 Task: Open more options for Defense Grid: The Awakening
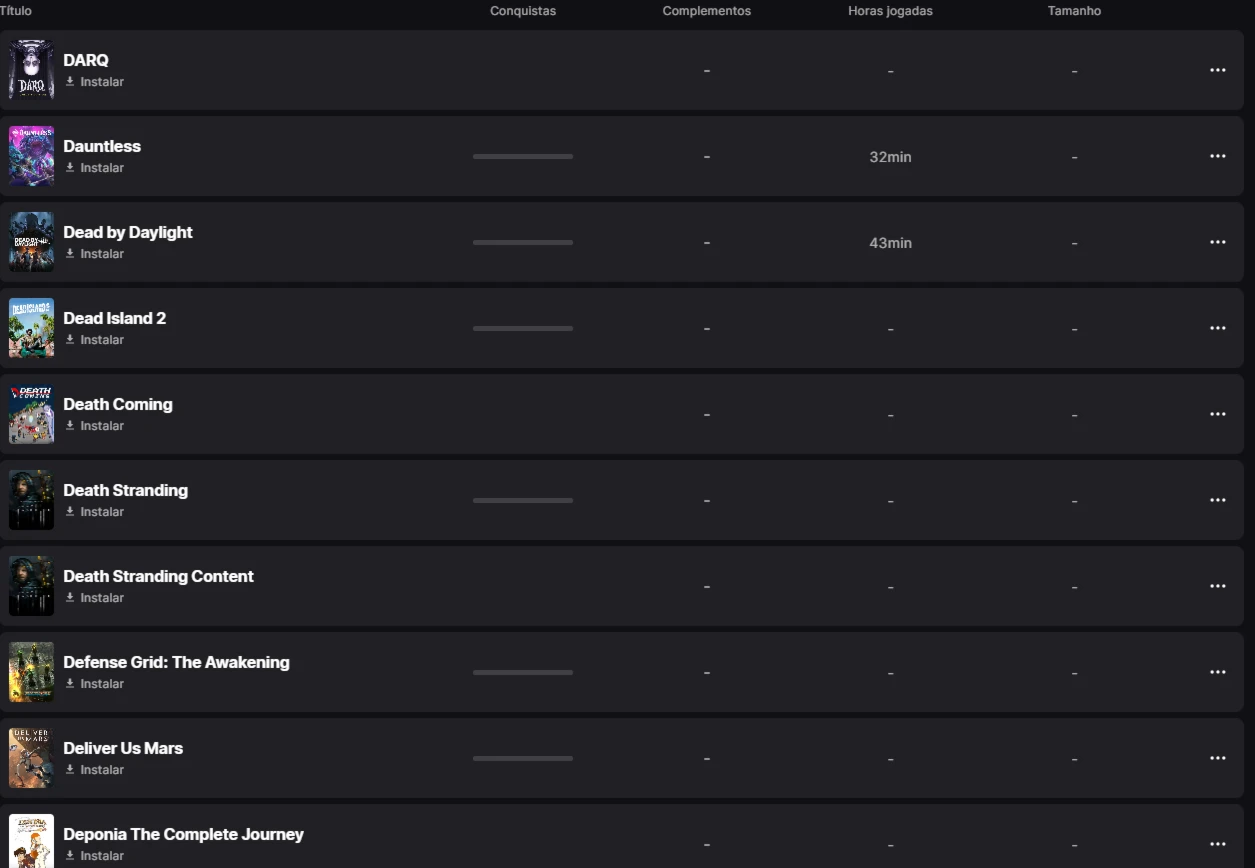(x=1217, y=672)
